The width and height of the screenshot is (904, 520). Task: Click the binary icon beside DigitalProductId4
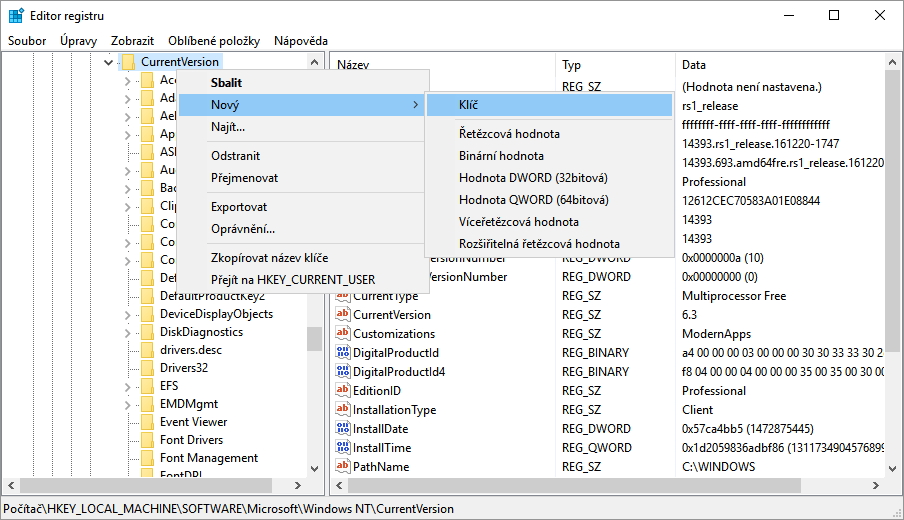coord(342,372)
